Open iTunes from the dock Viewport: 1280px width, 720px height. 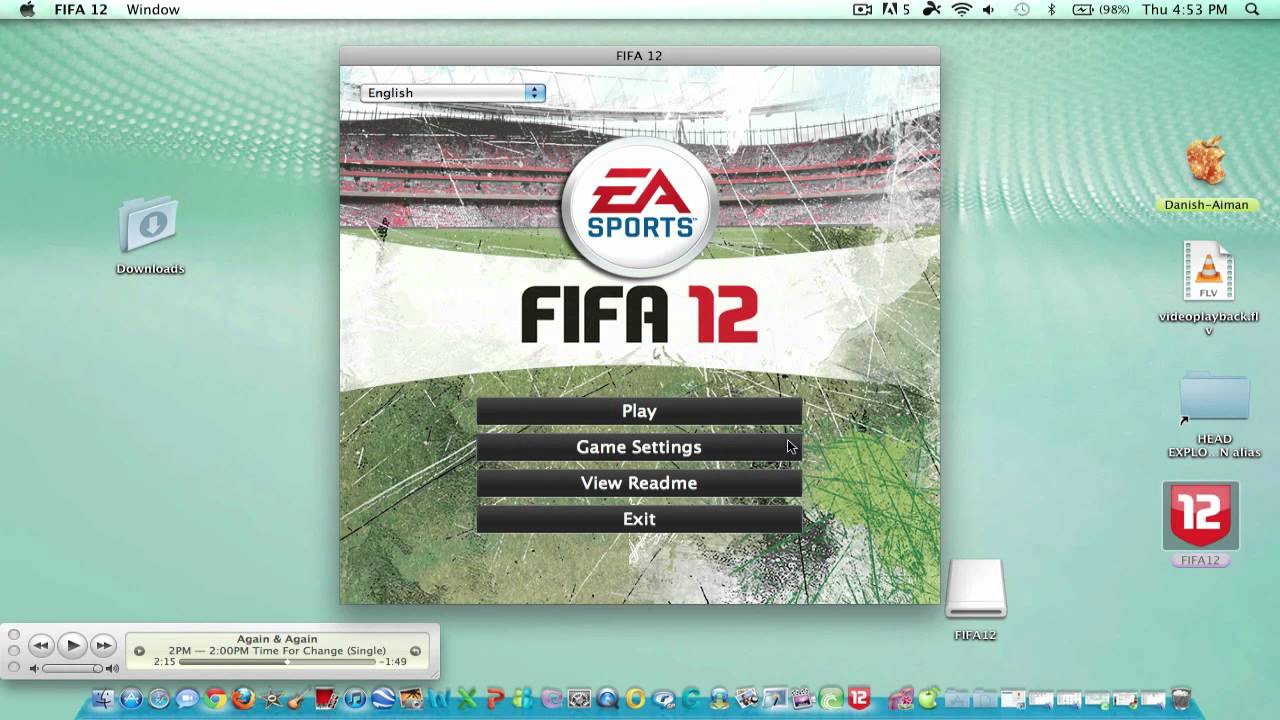pos(355,698)
